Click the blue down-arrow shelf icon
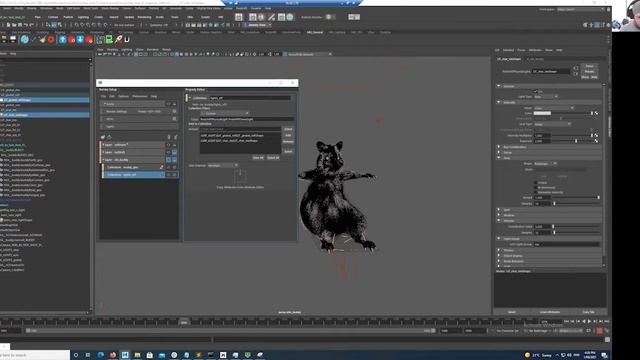The image size is (640, 360). point(80,39)
